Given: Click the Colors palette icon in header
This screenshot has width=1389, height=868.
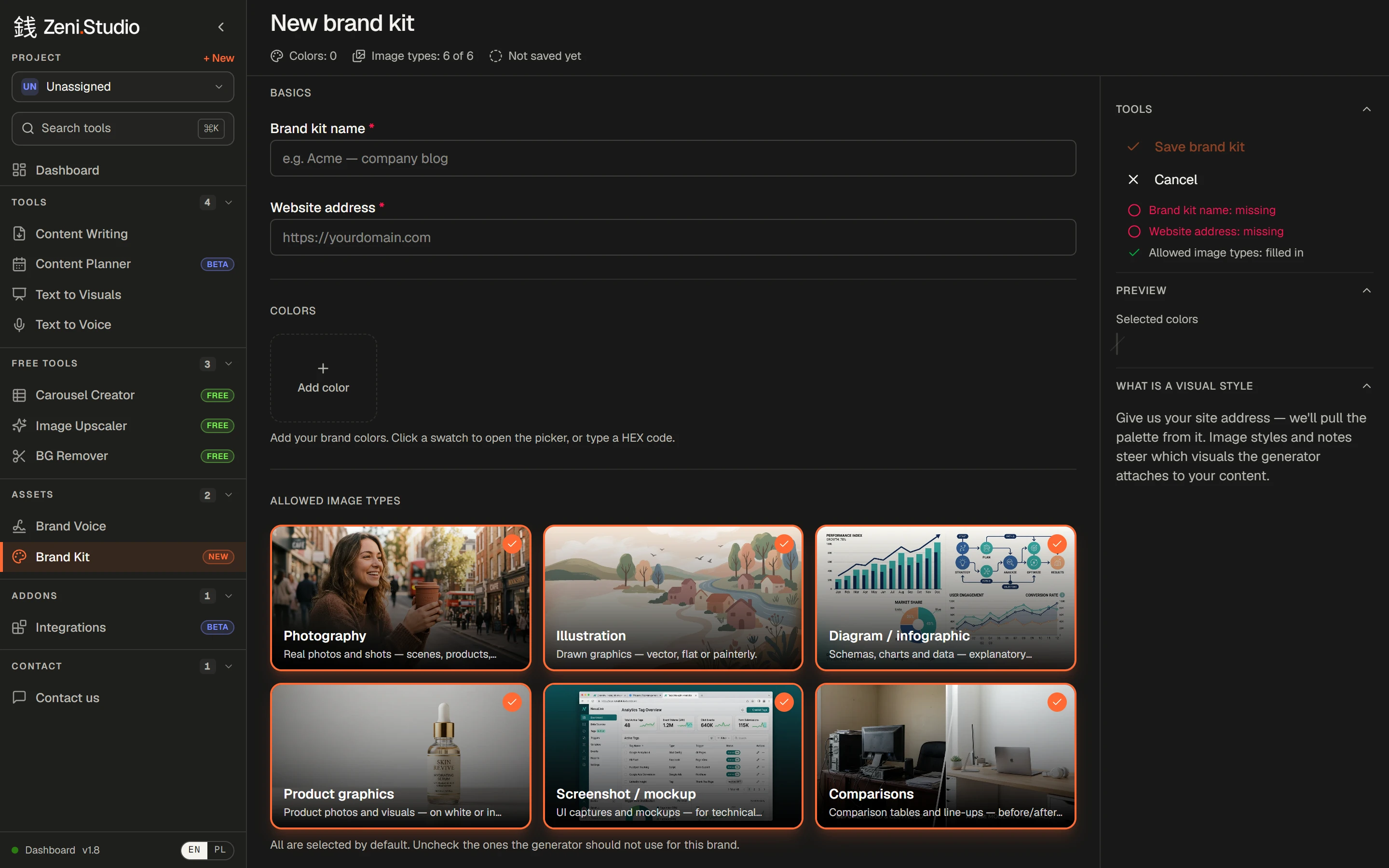Looking at the screenshot, I should (277, 55).
